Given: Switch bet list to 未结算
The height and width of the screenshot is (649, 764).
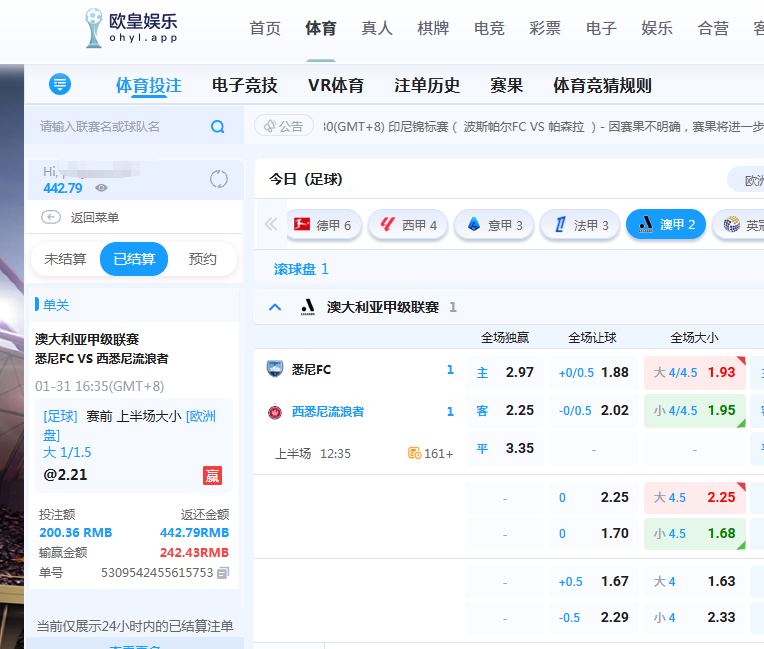Looking at the screenshot, I should 65,259.
